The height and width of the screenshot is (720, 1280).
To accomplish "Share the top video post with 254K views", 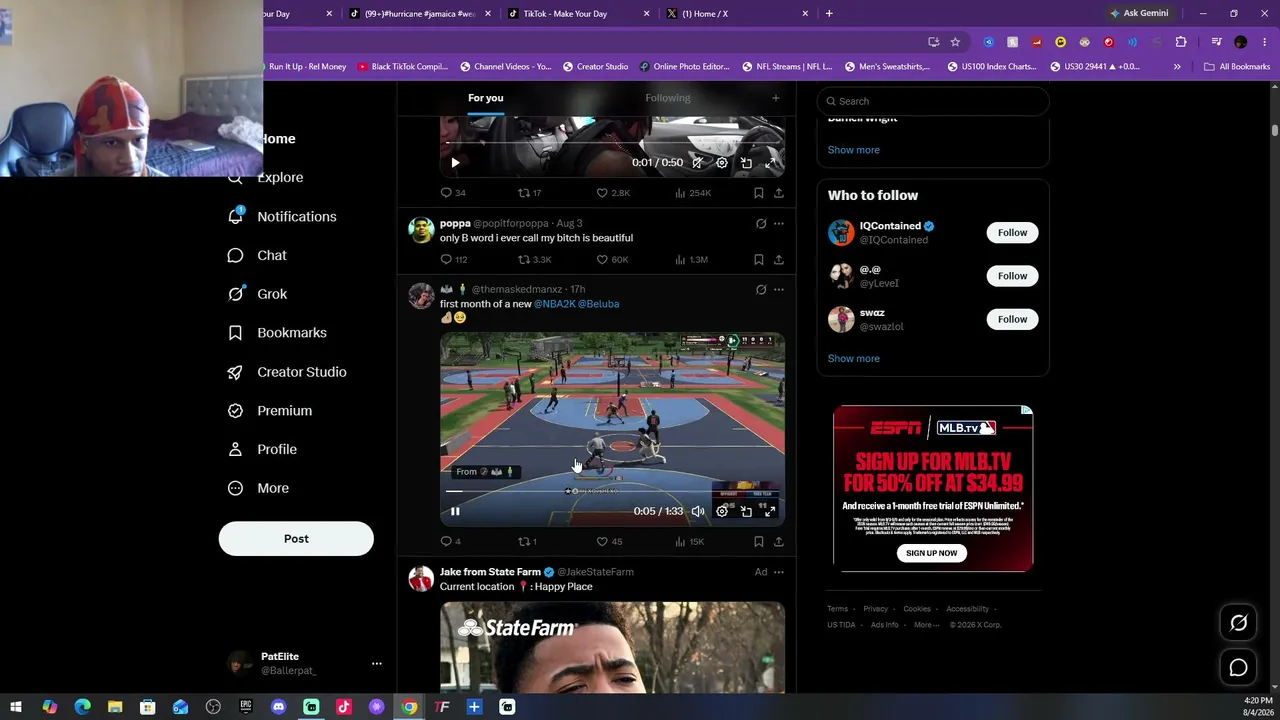I will click(x=778, y=193).
